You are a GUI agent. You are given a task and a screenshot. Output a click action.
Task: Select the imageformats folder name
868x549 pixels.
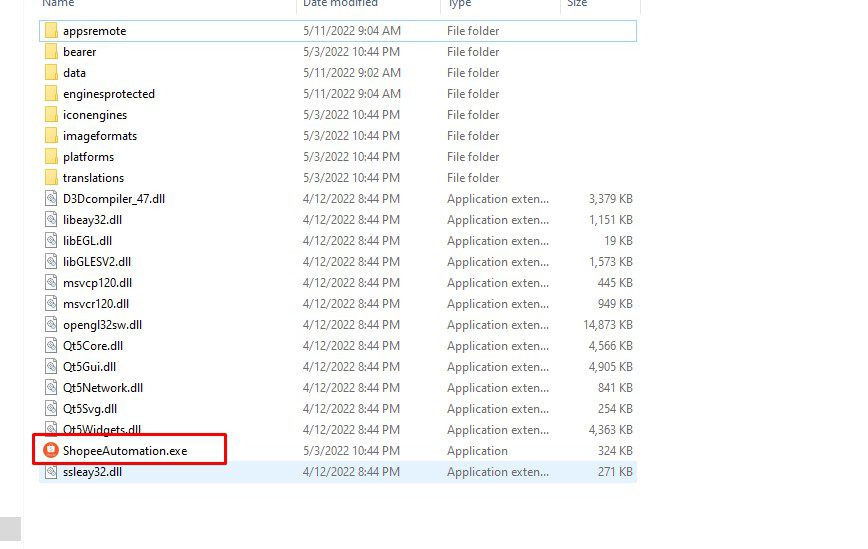pos(100,136)
